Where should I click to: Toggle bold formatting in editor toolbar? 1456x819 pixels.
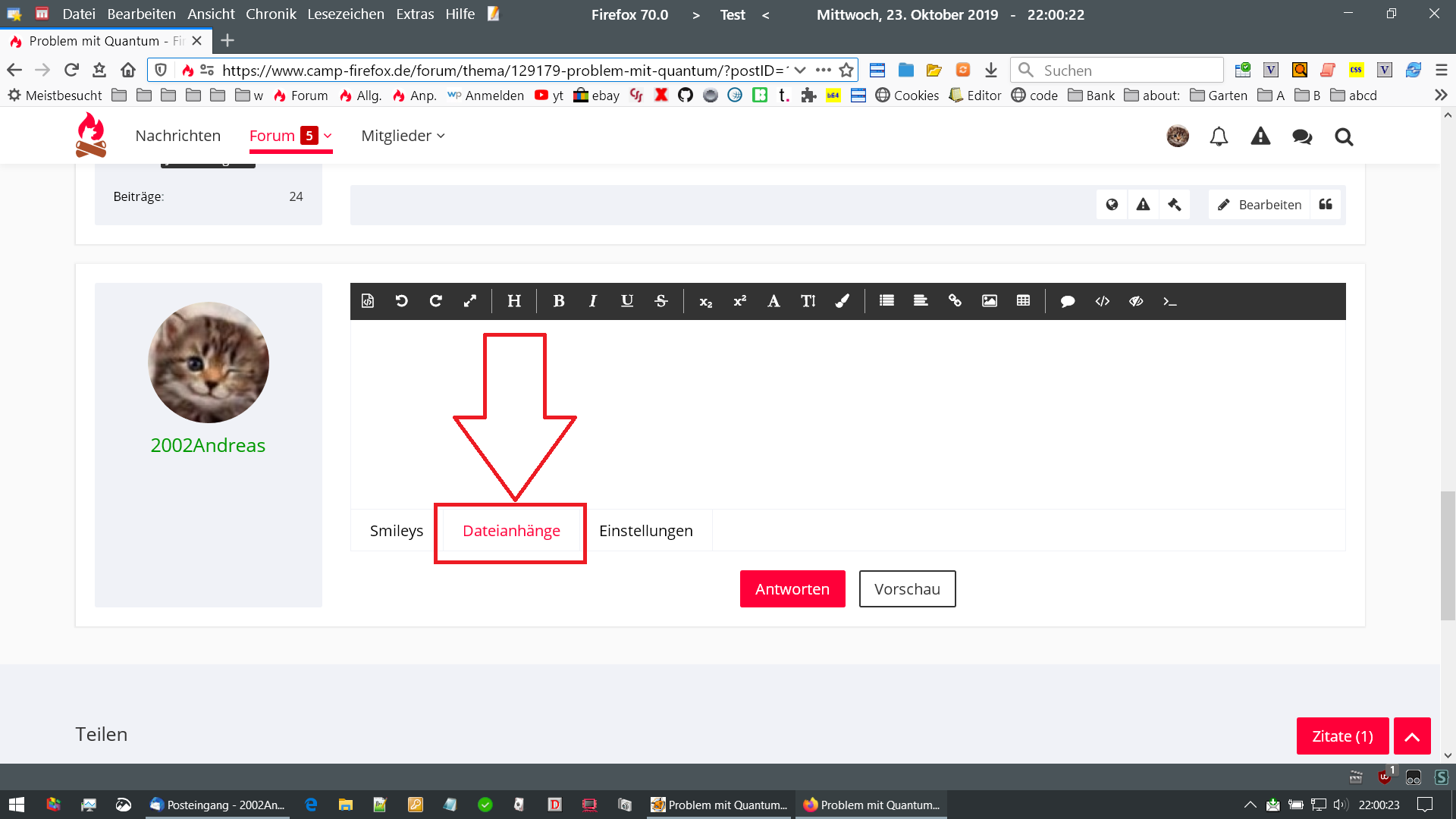click(559, 301)
